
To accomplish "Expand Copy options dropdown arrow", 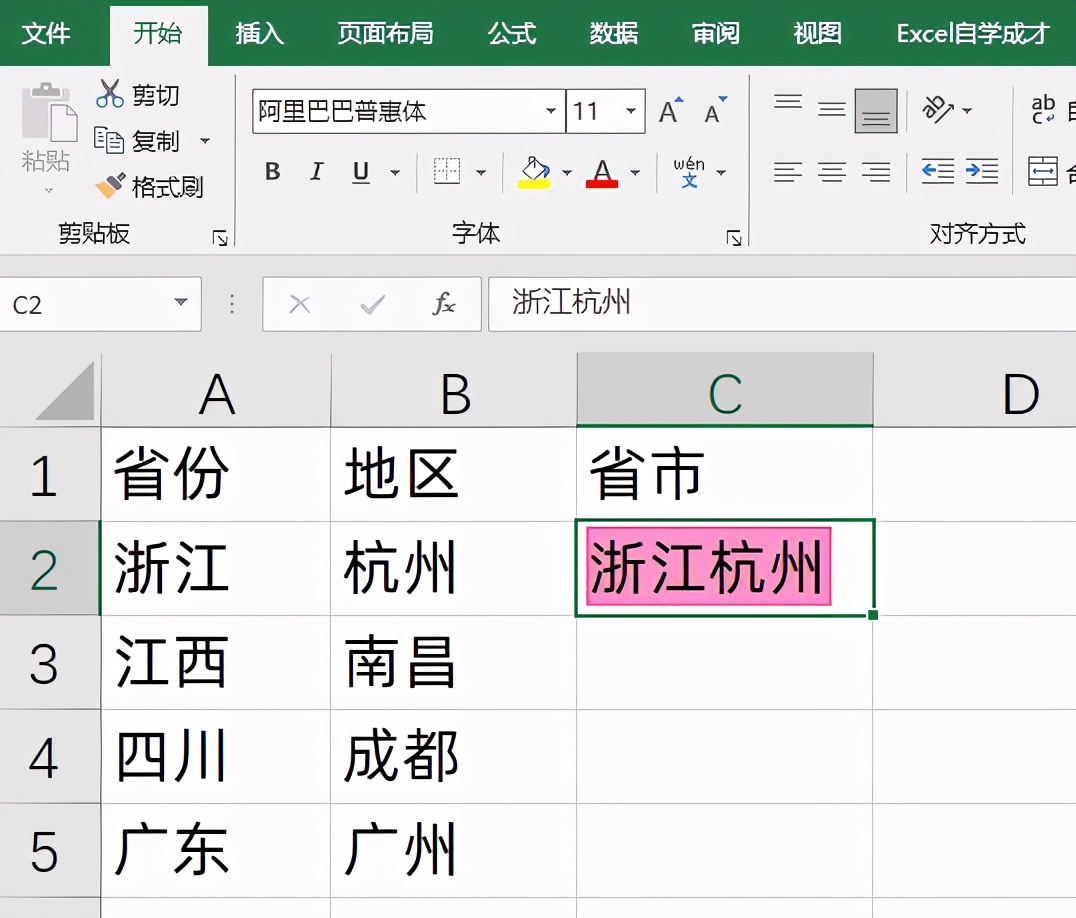I will [x=204, y=141].
